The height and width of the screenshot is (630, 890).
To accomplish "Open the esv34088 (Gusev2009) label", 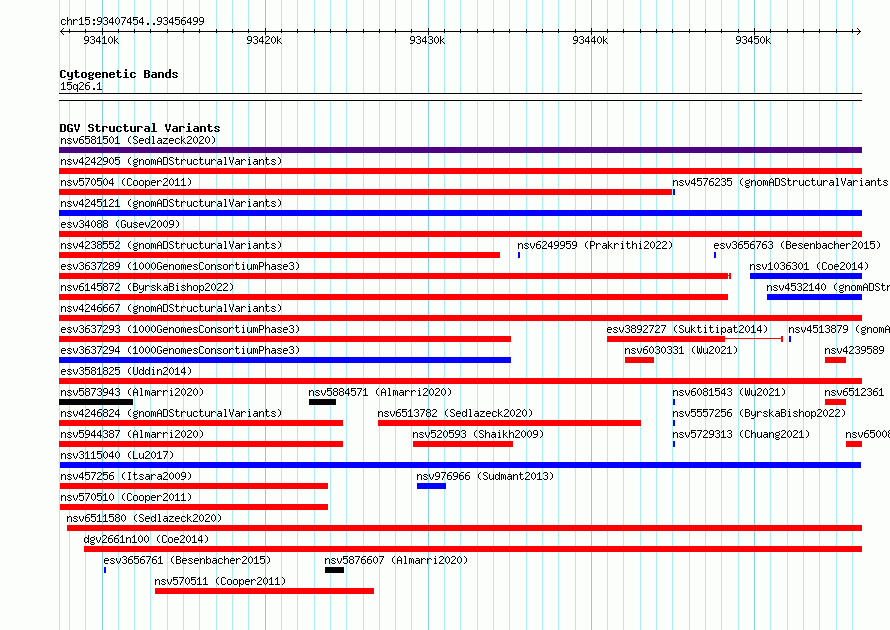I will point(120,224).
